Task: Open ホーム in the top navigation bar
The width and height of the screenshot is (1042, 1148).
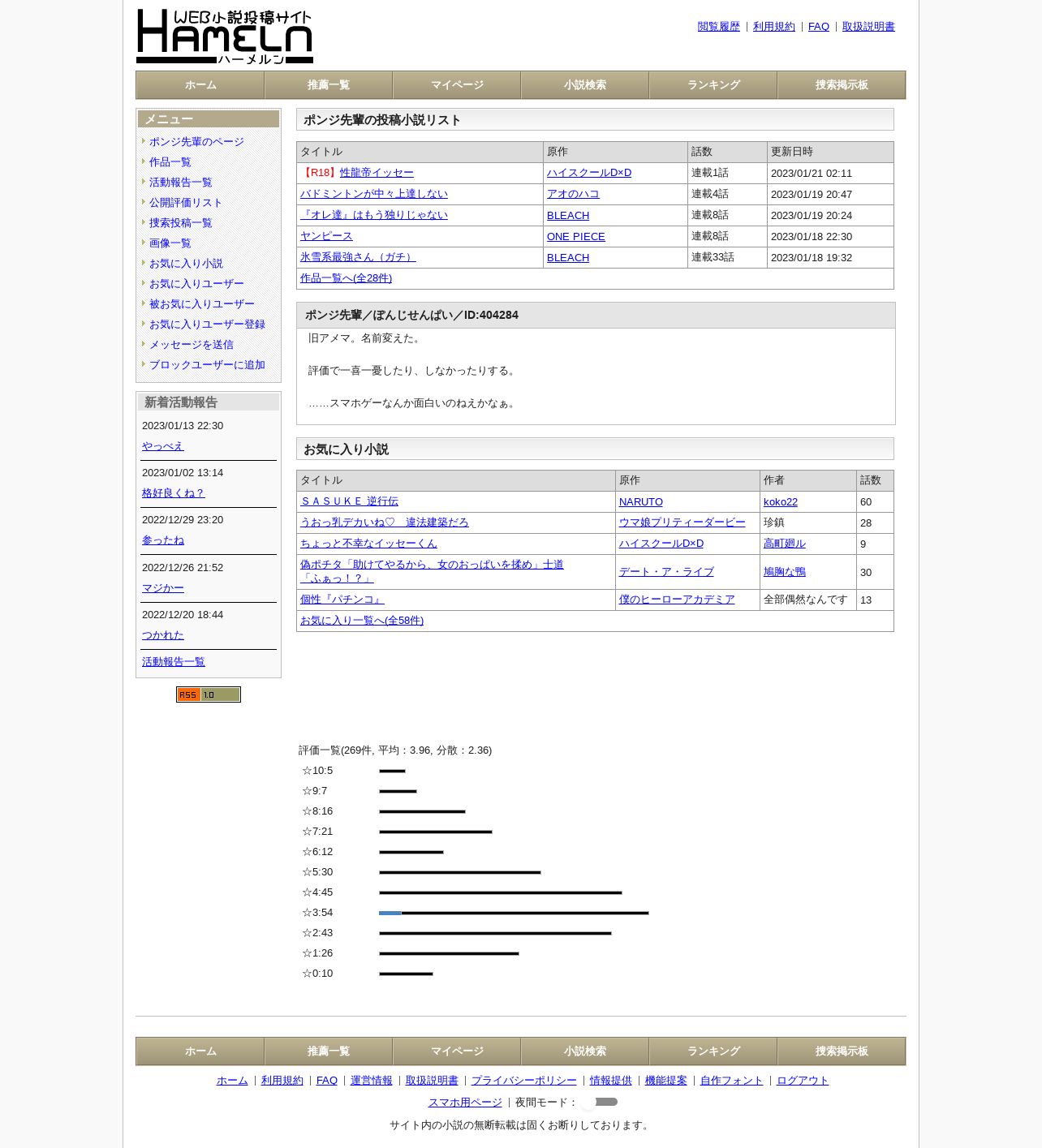Action: pyautogui.click(x=200, y=85)
